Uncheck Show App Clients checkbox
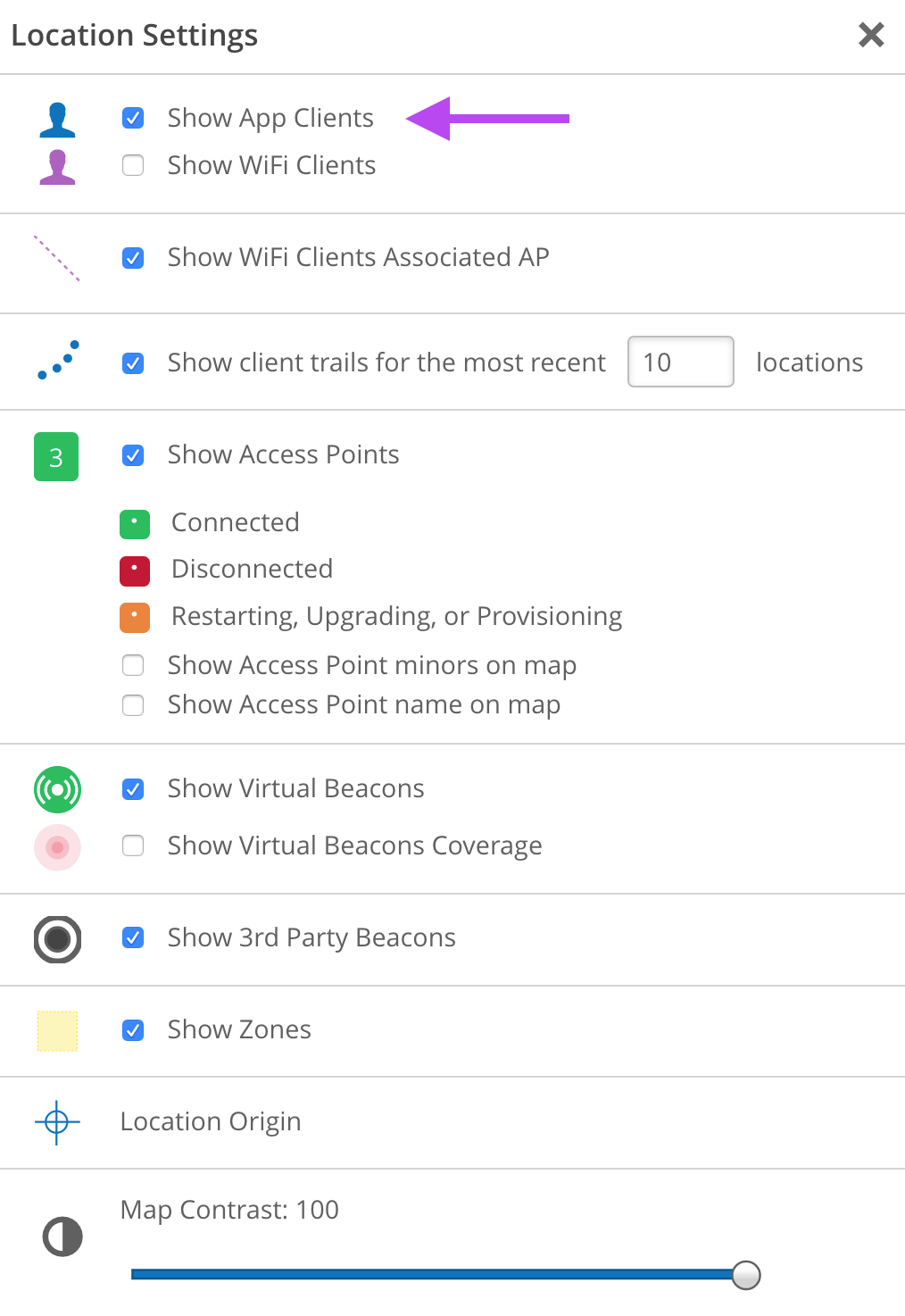Viewport: 905px width, 1316px height. [x=133, y=118]
